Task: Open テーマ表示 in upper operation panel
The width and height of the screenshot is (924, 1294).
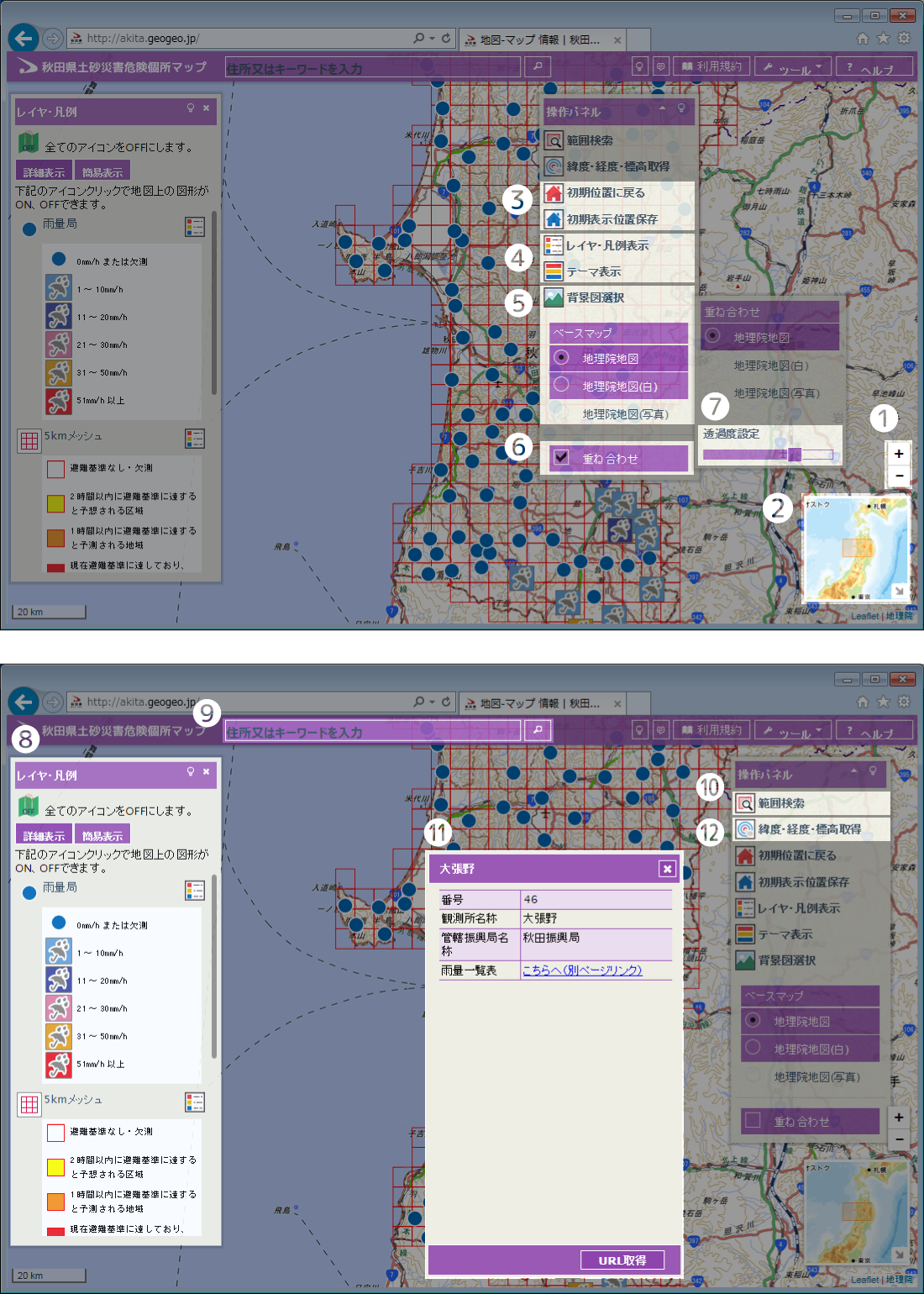Action: pos(618,271)
